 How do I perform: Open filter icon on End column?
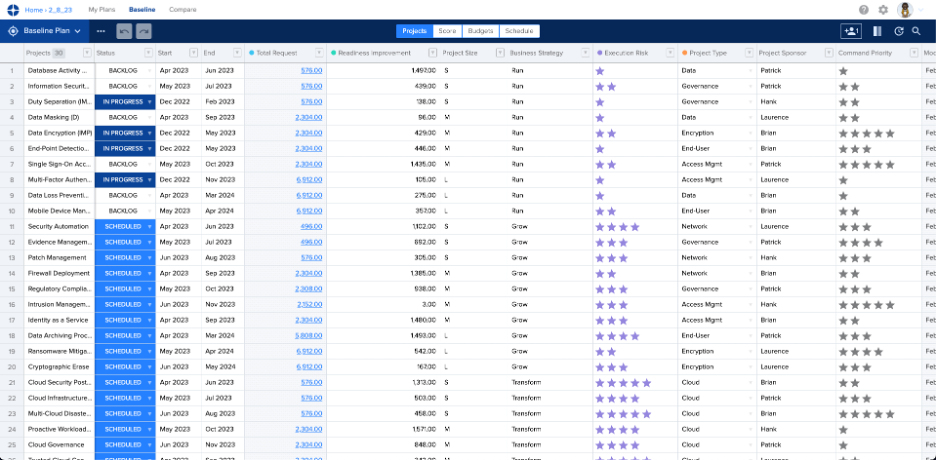(x=237, y=53)
